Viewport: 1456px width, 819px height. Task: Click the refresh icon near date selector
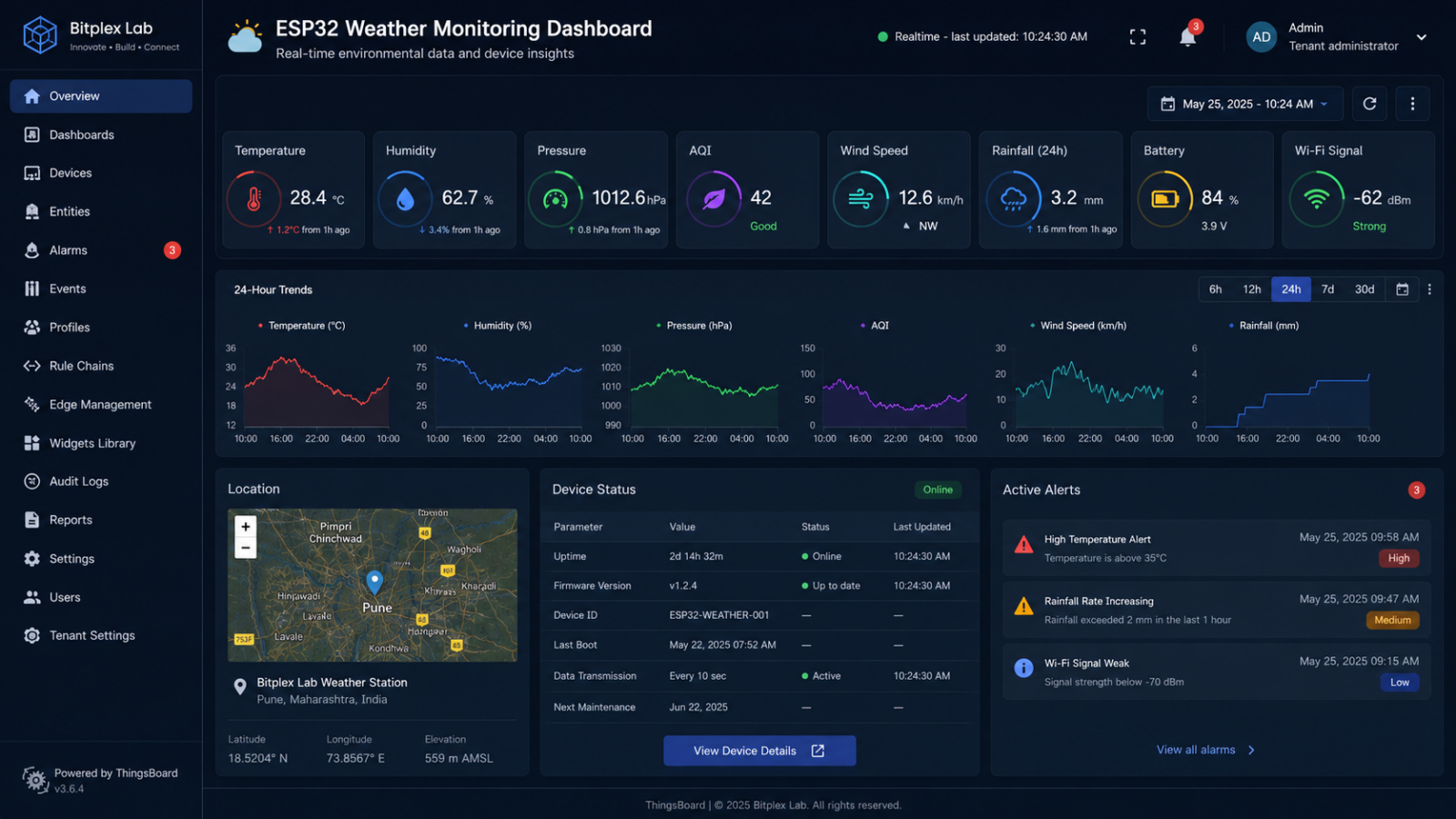1370,104
